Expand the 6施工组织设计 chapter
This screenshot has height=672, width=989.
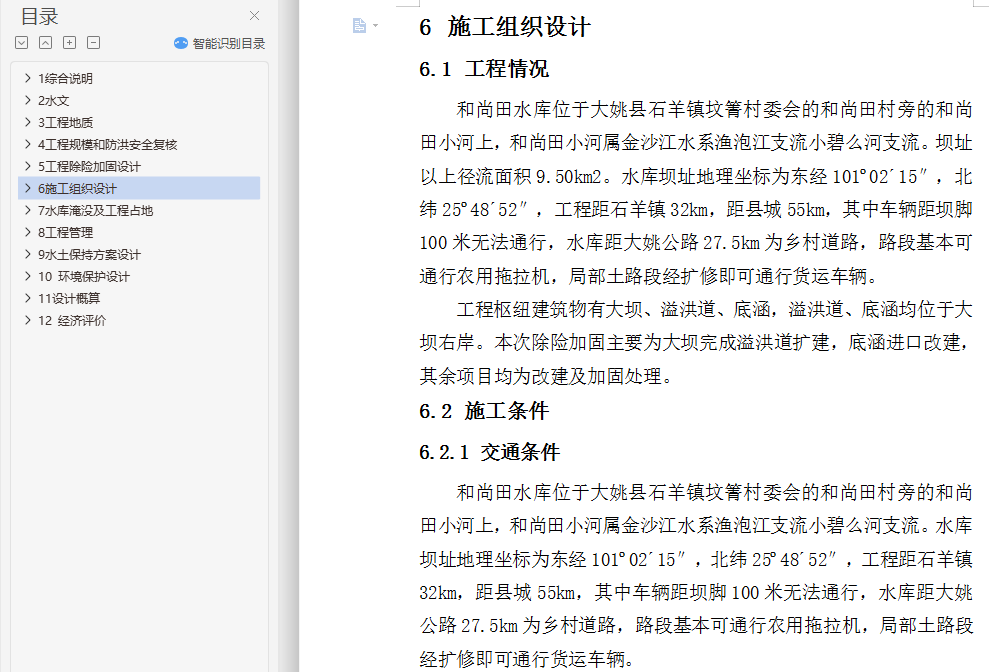28,188
